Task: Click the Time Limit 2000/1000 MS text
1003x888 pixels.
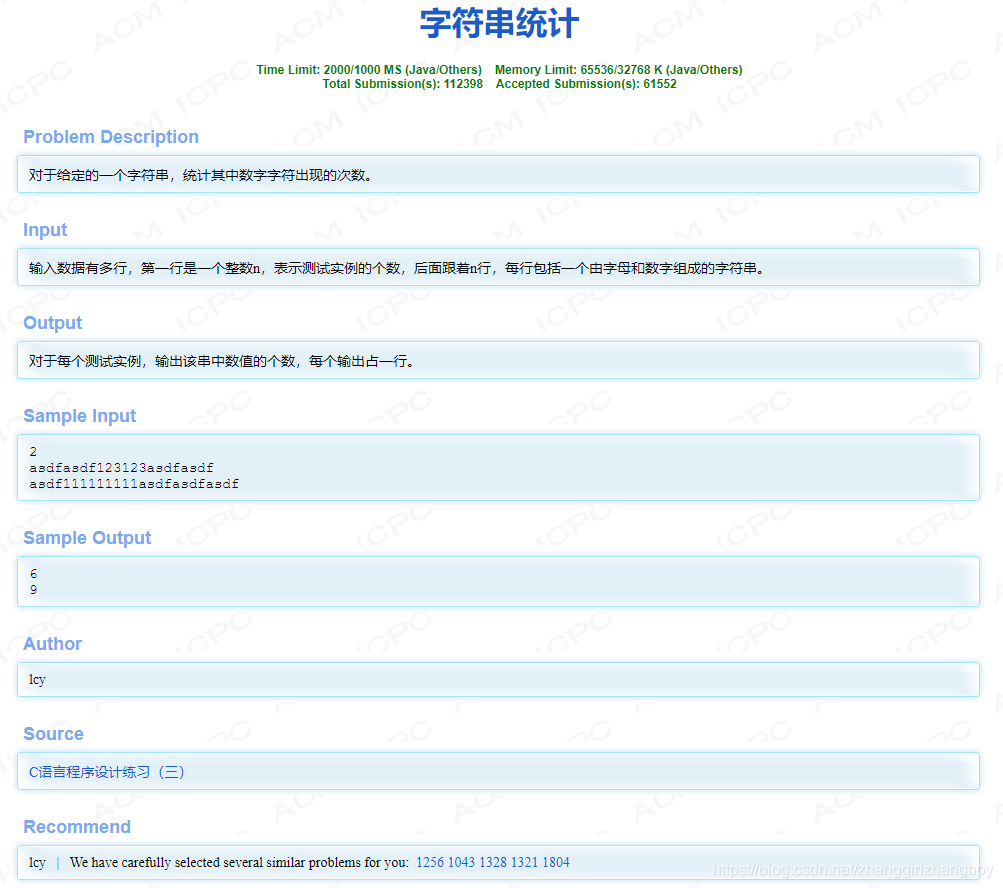Action: [x=369, y=70]
